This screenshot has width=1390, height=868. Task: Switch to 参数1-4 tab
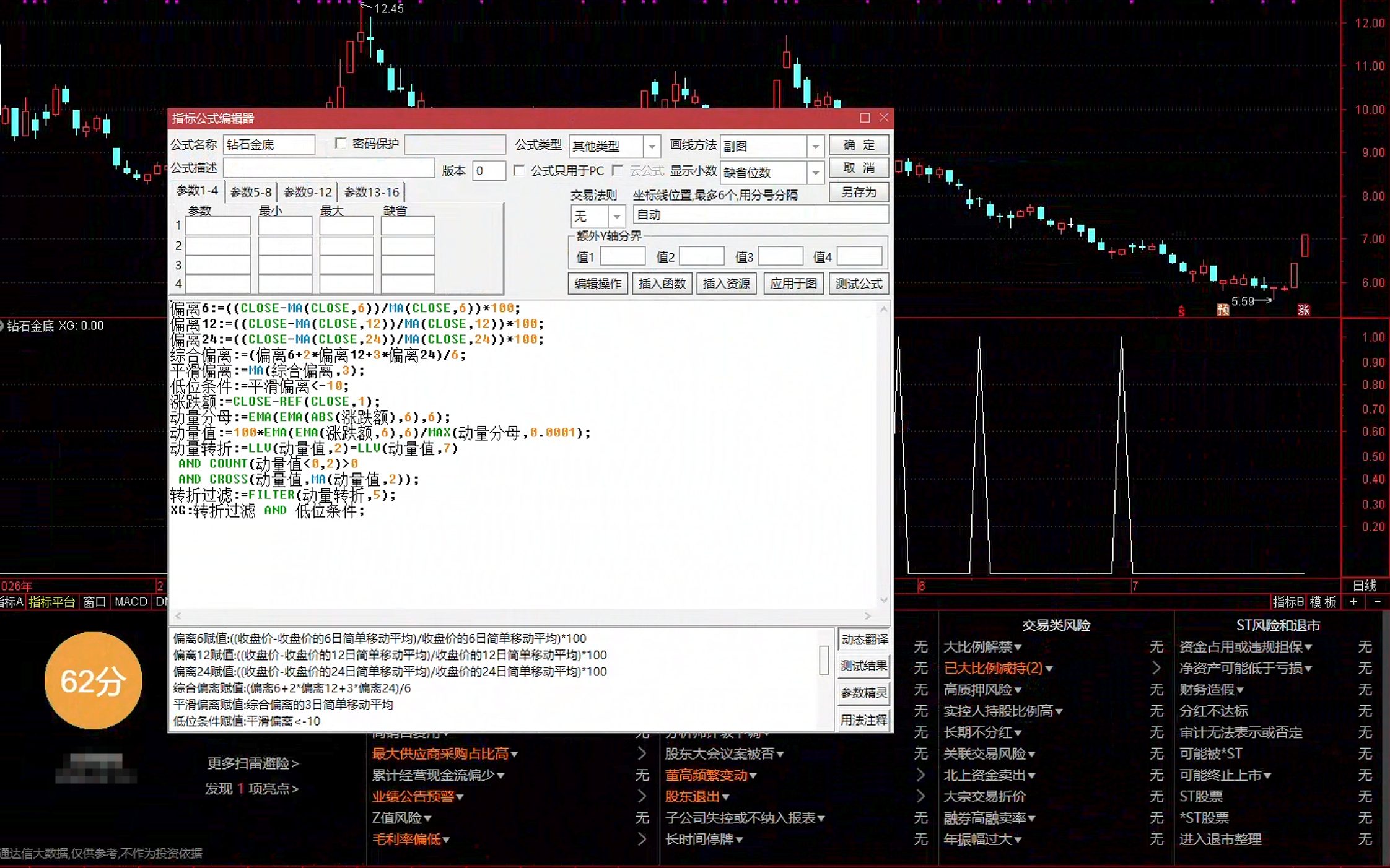197,191
